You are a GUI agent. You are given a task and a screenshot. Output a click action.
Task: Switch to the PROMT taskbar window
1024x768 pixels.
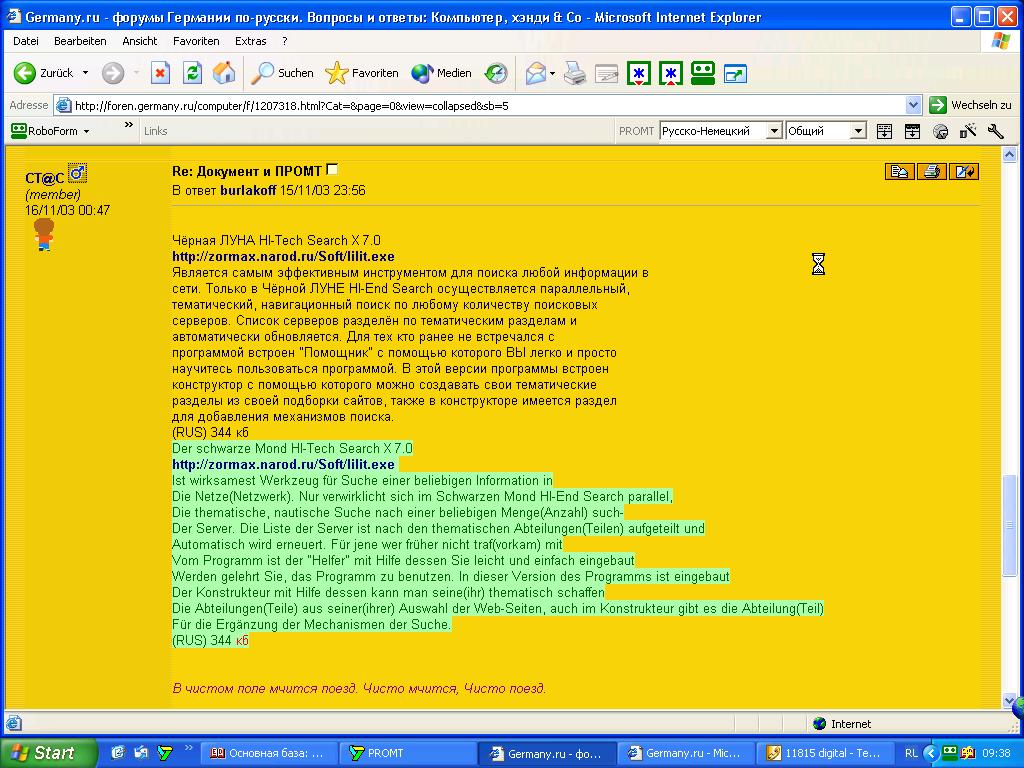point(408,753)
